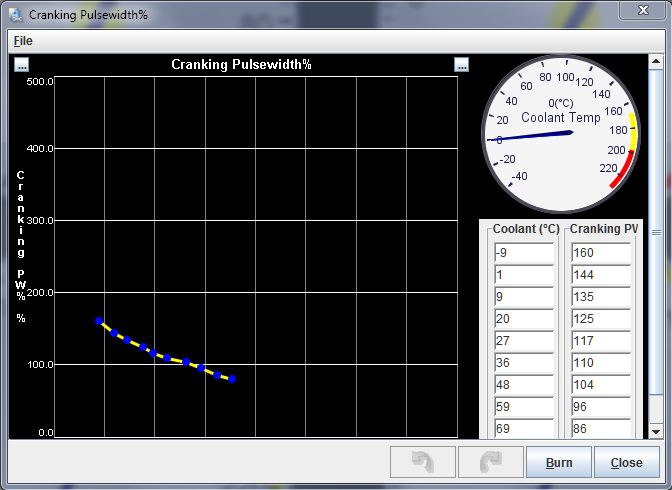
Task: Select the last blue point on the curve
Action: click(x=232, y=379)
